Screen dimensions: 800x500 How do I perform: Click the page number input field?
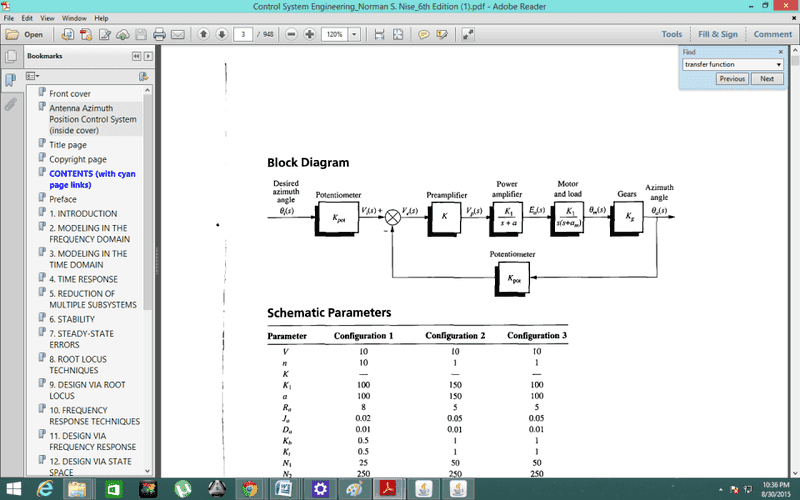tap(243, 34)
